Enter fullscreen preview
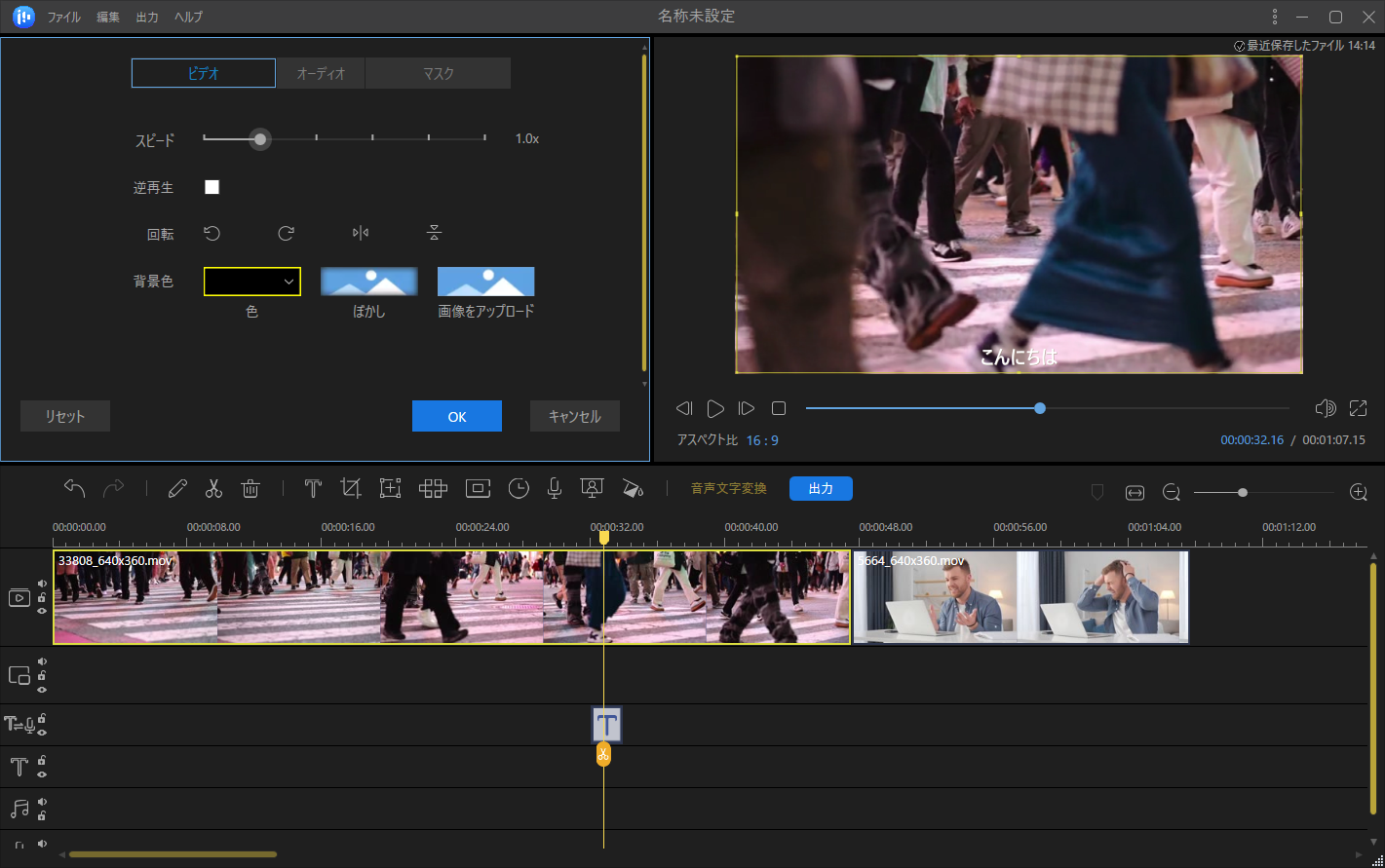This screenshot has width=1385, height=868. [x=1358, y=408]
